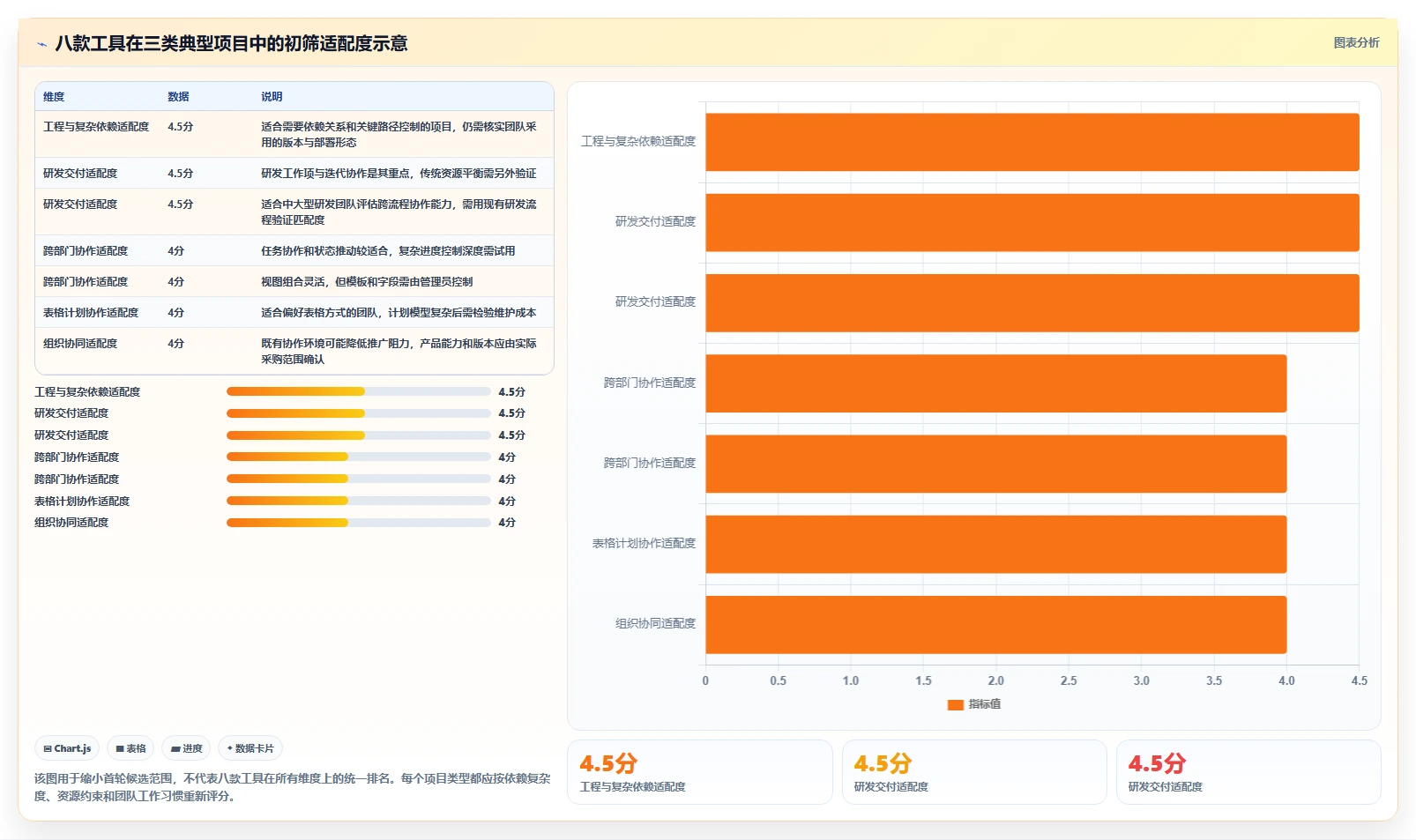1416x840 pixels.
Task: Click the description starting 研发工作项与迭代协作是其重点
Action: [399, 174]
